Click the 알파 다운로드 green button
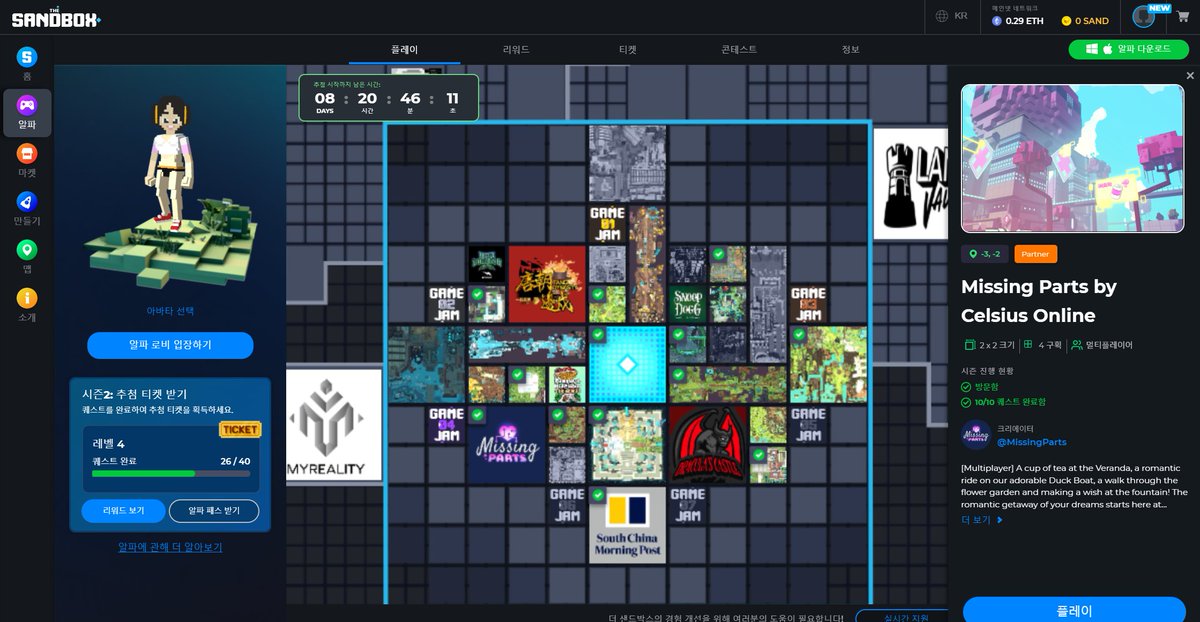This screenshot has height=622, width=1200. [1127, 49]
